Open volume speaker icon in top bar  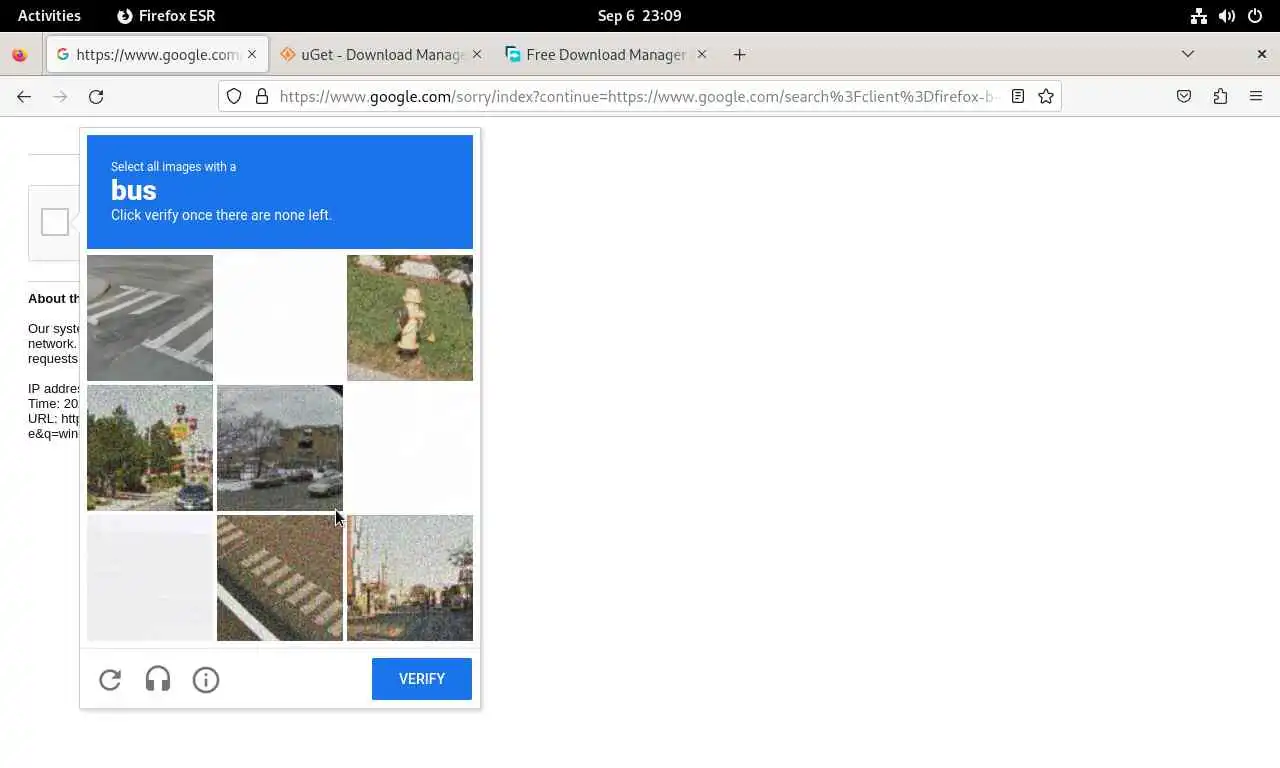[1227, 15]
